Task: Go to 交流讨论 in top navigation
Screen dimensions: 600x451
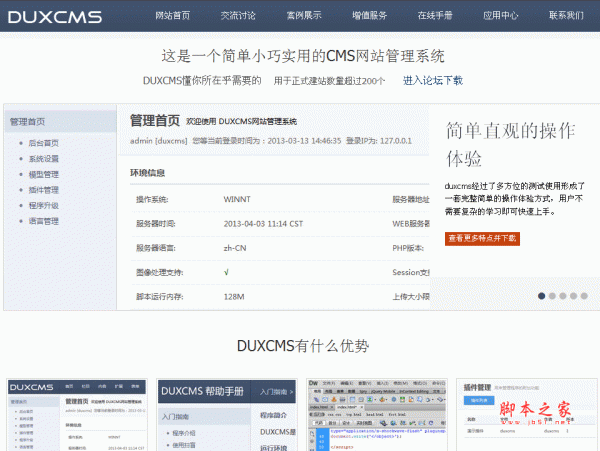Action: (238, 15)
